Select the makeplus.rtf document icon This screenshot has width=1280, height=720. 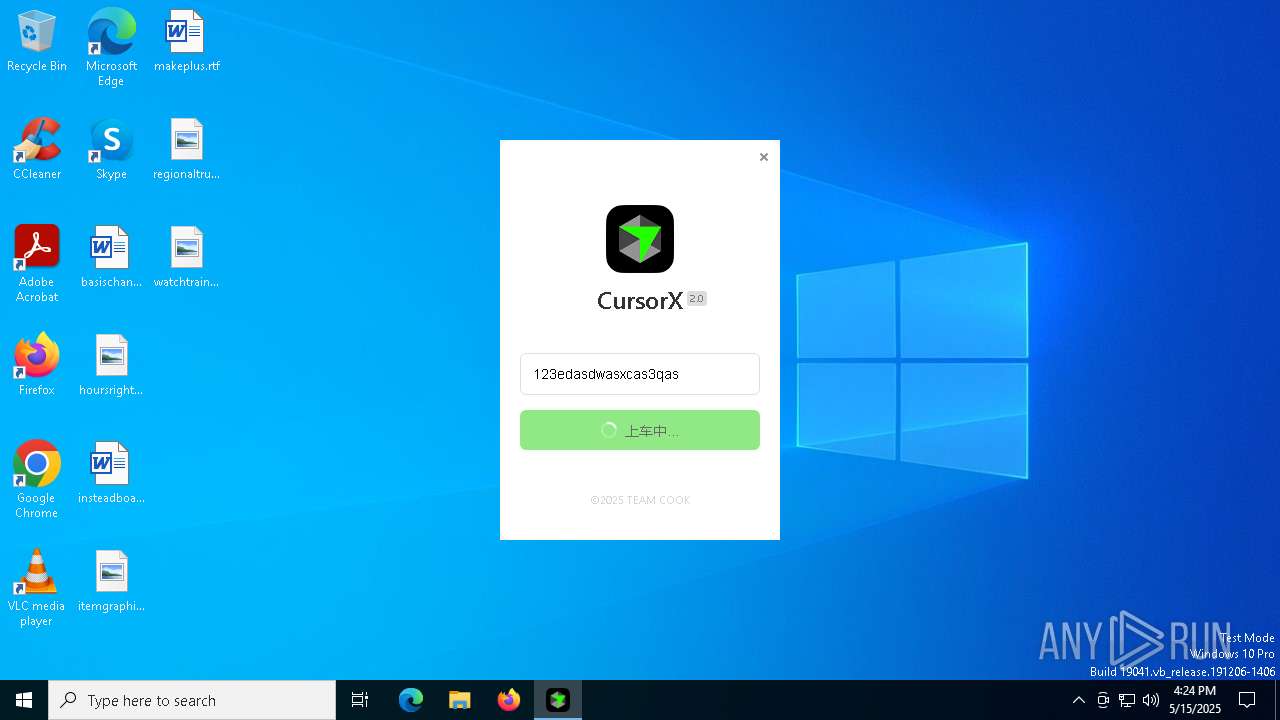click(x=187, y=42)
